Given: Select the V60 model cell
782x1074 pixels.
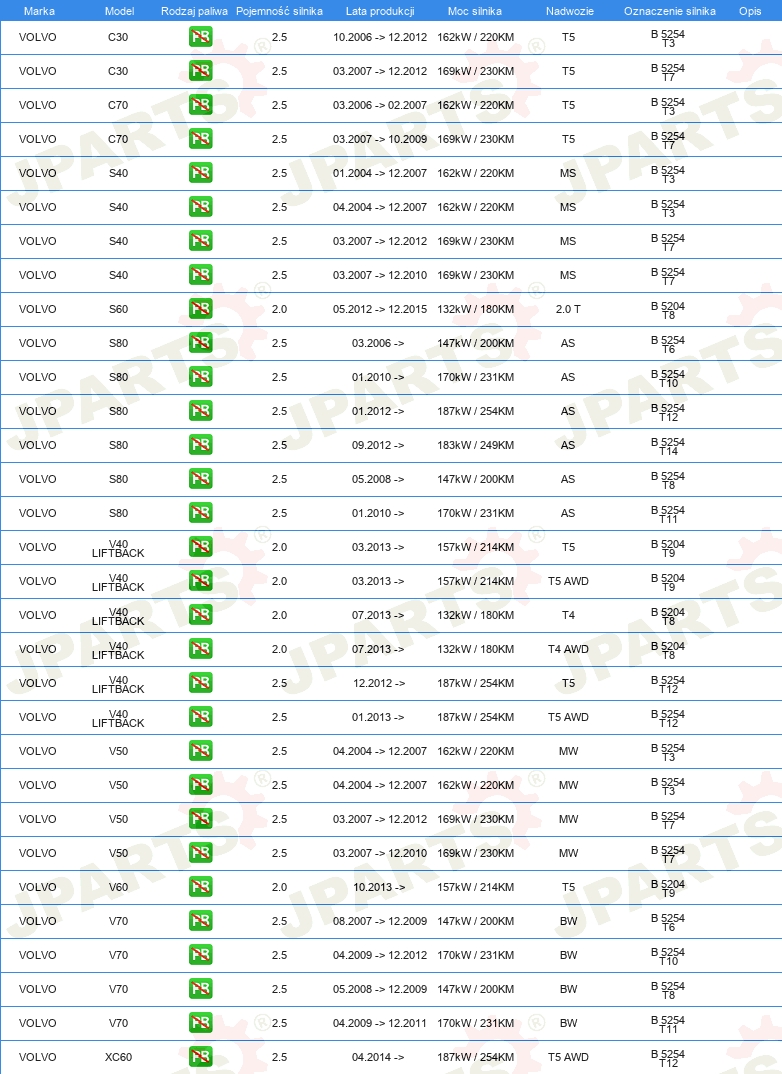Looking at the screenshot, I should 118,887.
